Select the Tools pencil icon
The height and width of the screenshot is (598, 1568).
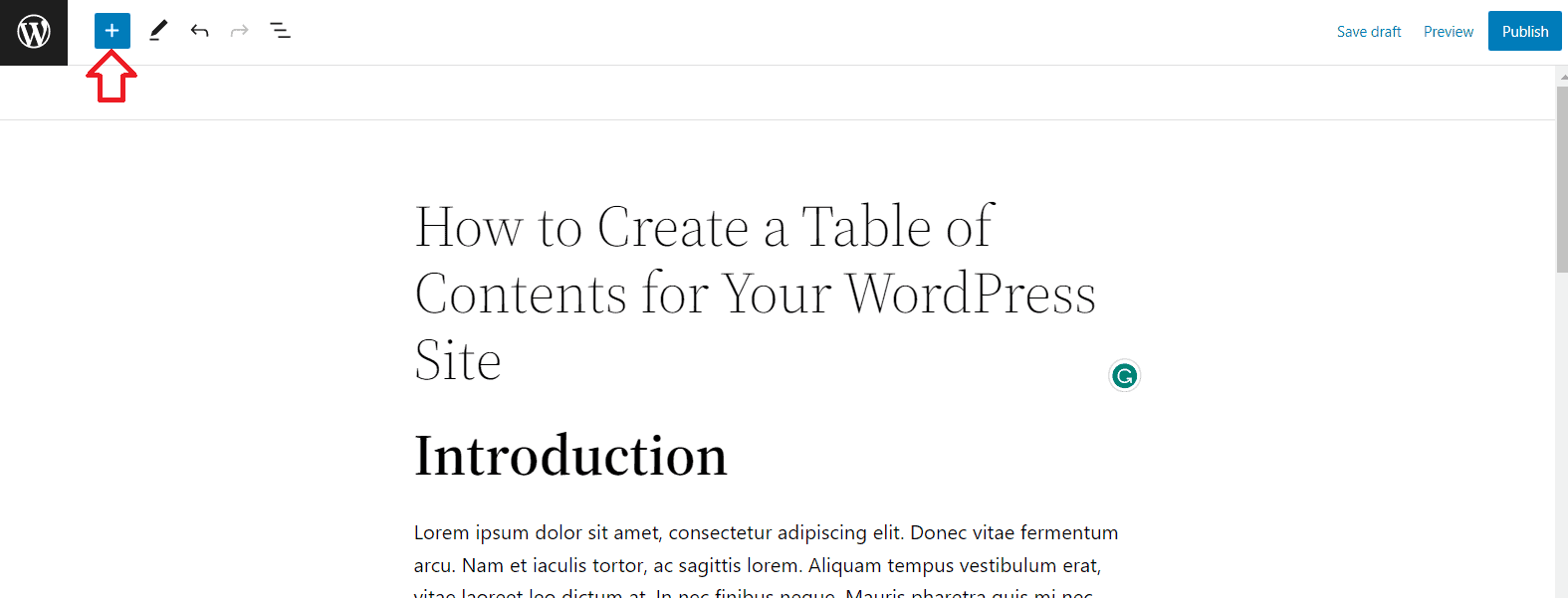coord(158,31)
